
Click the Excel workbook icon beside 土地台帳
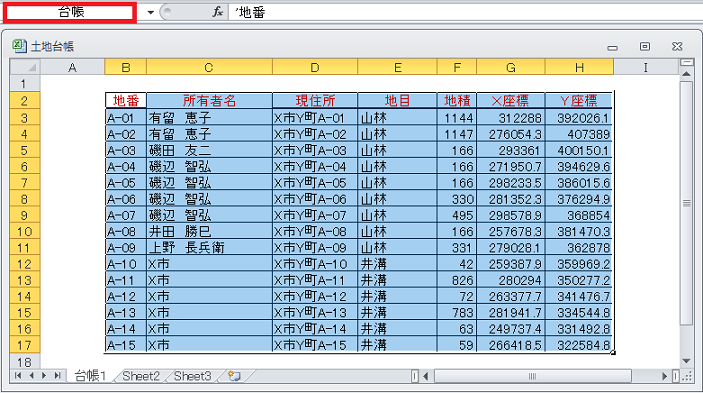[19, 46]
